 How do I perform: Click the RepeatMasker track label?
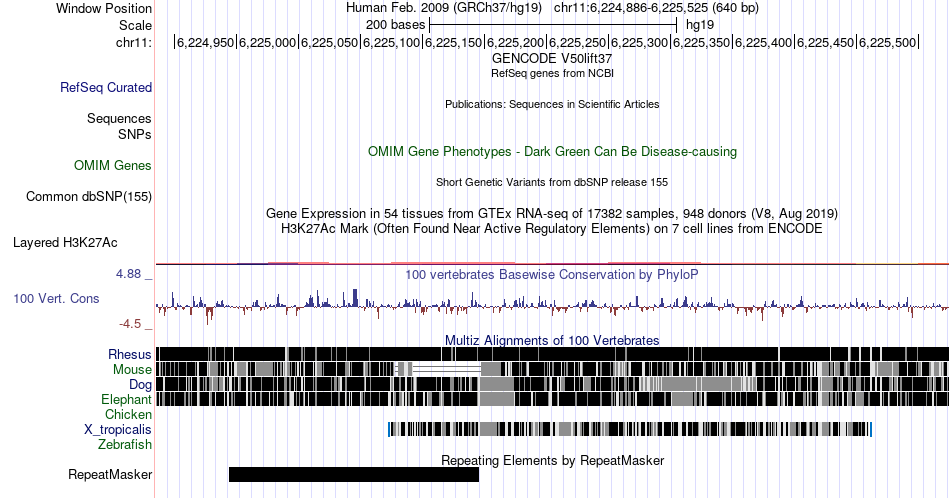pyautogui.click(x=110, y=474)
